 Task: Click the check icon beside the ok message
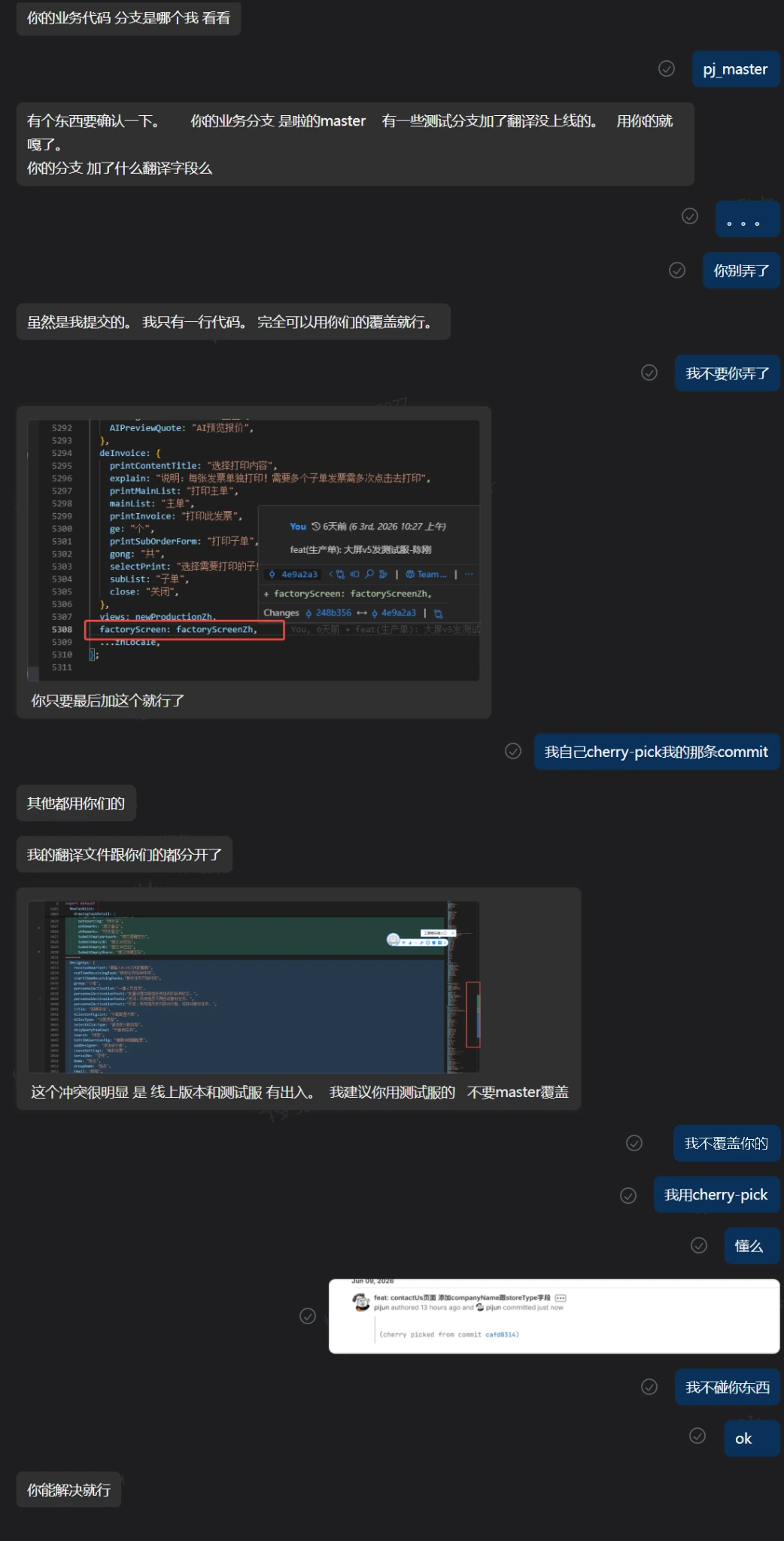697,1436
